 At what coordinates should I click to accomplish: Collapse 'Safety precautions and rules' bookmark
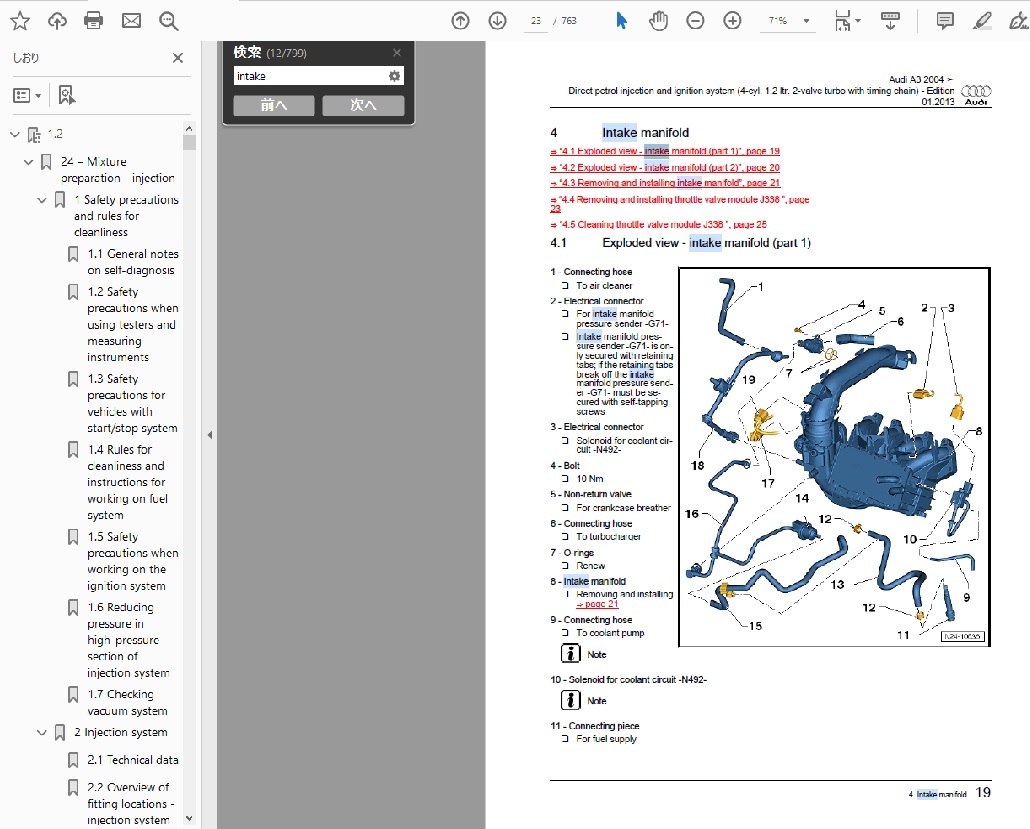click(x=41, y=200)
